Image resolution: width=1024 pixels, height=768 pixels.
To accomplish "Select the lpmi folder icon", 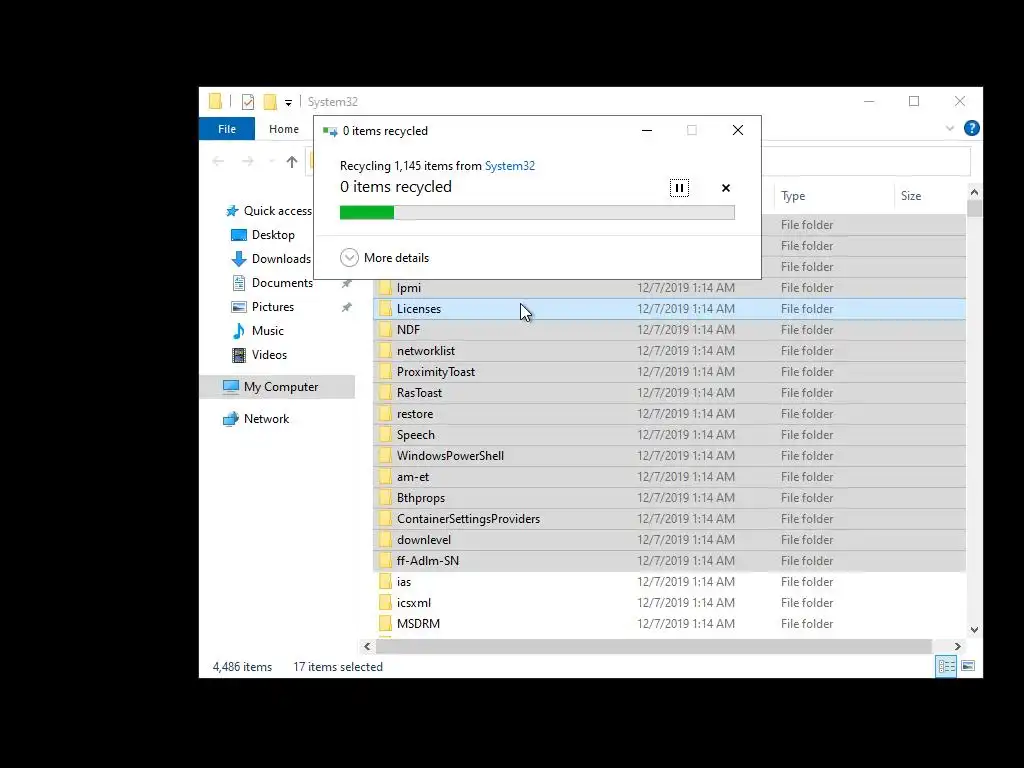I will [x=385, y=288].
